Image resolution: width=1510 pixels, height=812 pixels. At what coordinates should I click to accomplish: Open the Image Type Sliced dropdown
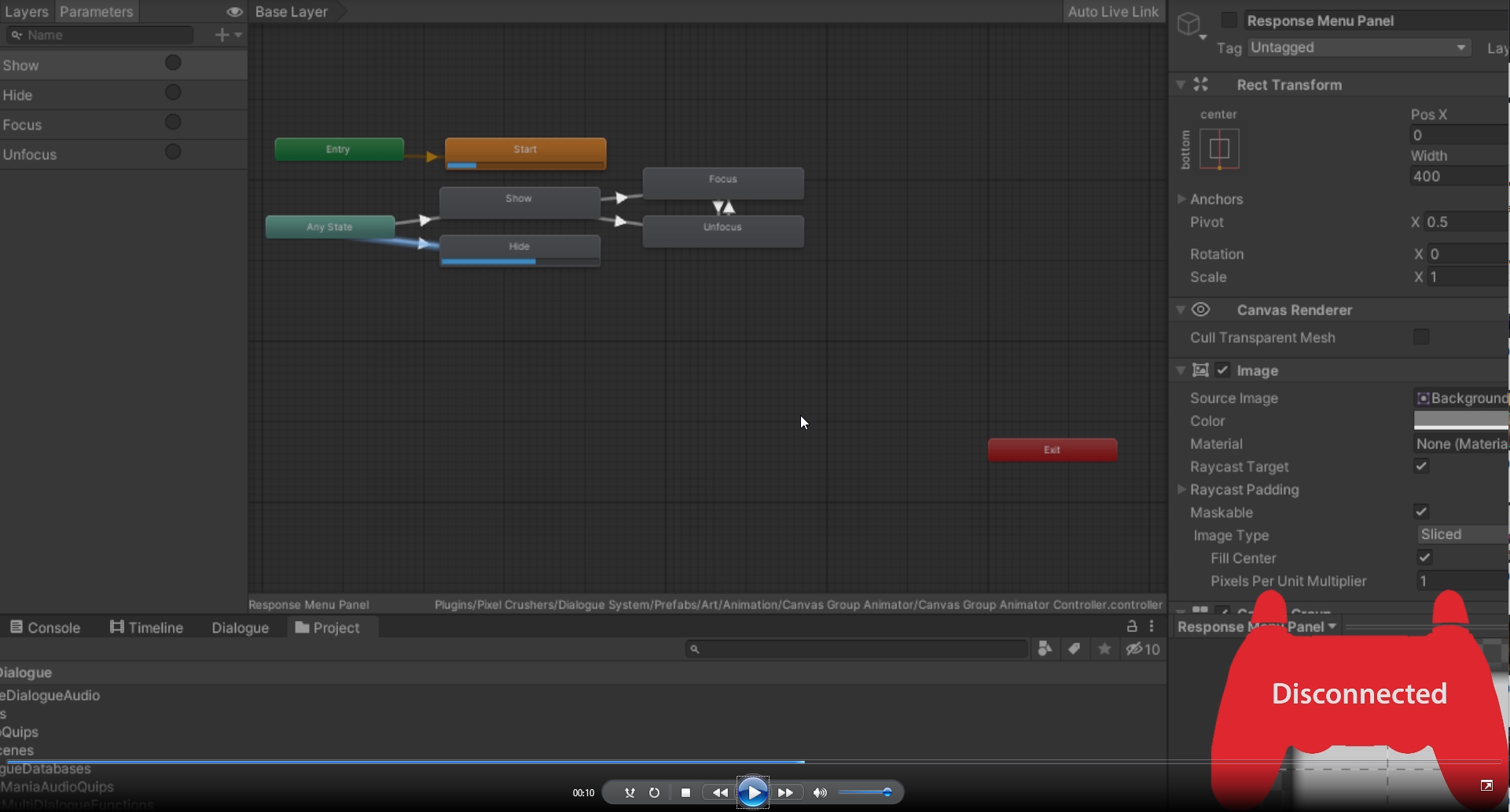(1464, 535)
